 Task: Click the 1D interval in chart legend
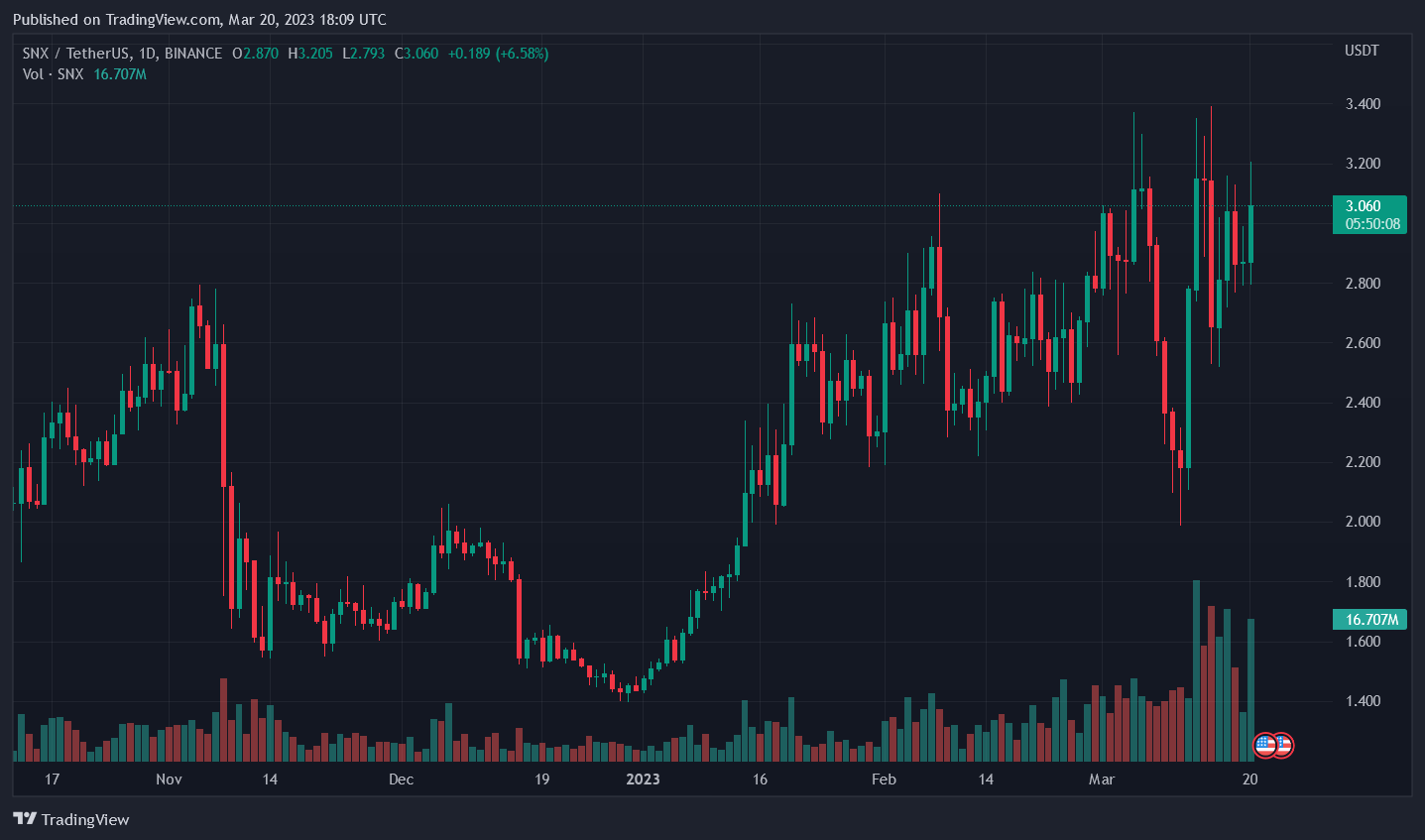pos(148,54)
